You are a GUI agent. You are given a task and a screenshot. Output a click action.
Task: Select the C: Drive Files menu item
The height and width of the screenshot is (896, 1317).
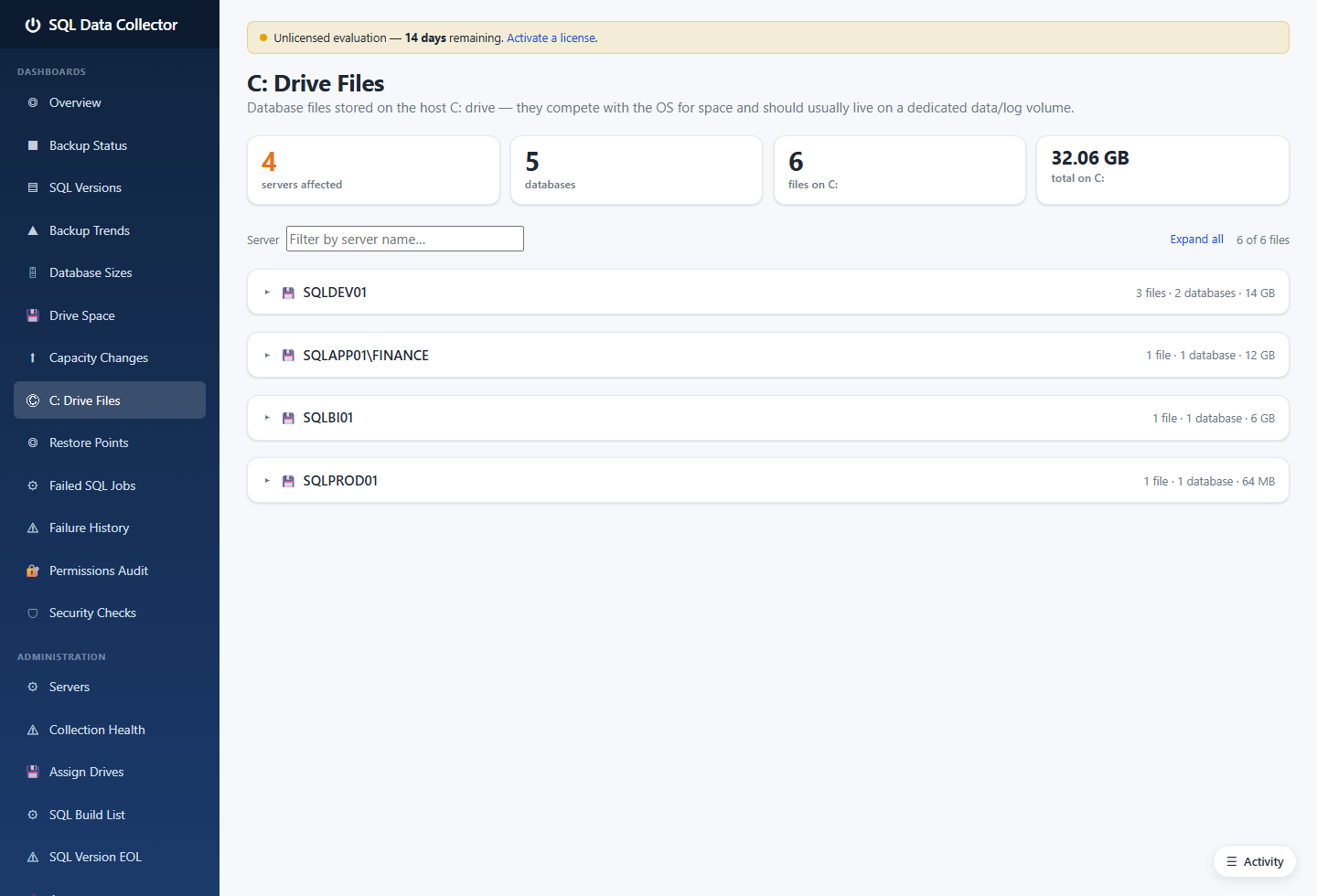click(110, 400)
